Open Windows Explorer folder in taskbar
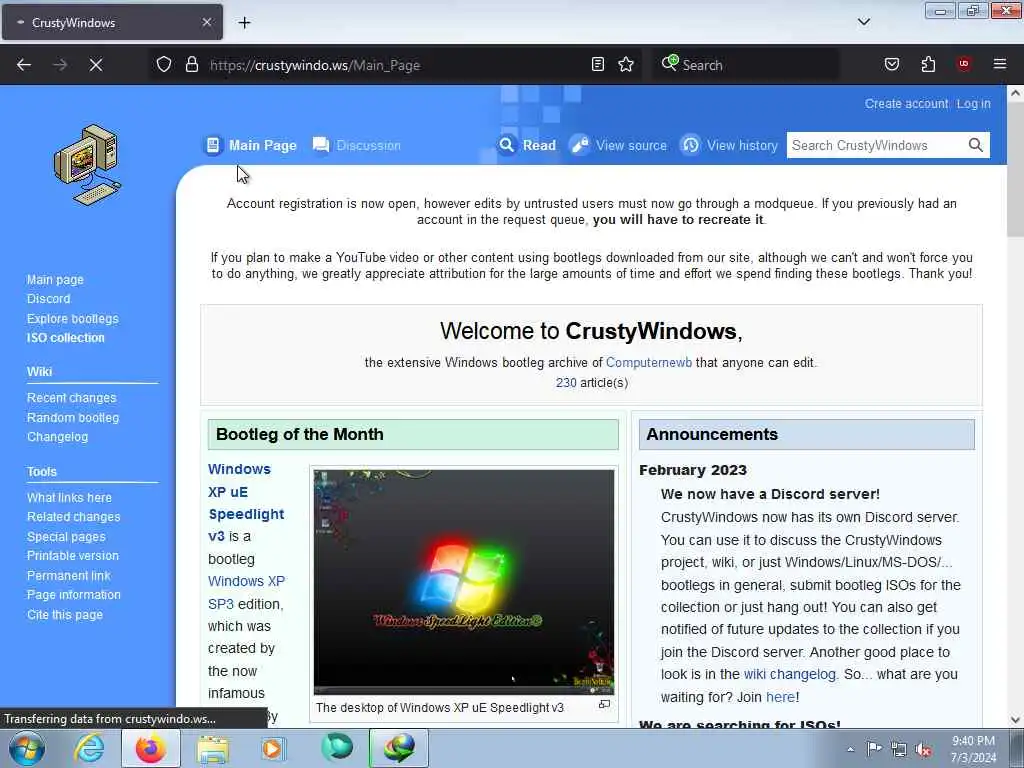The height and width of the screenshot is (768, 1024). (x=213, y=749)
